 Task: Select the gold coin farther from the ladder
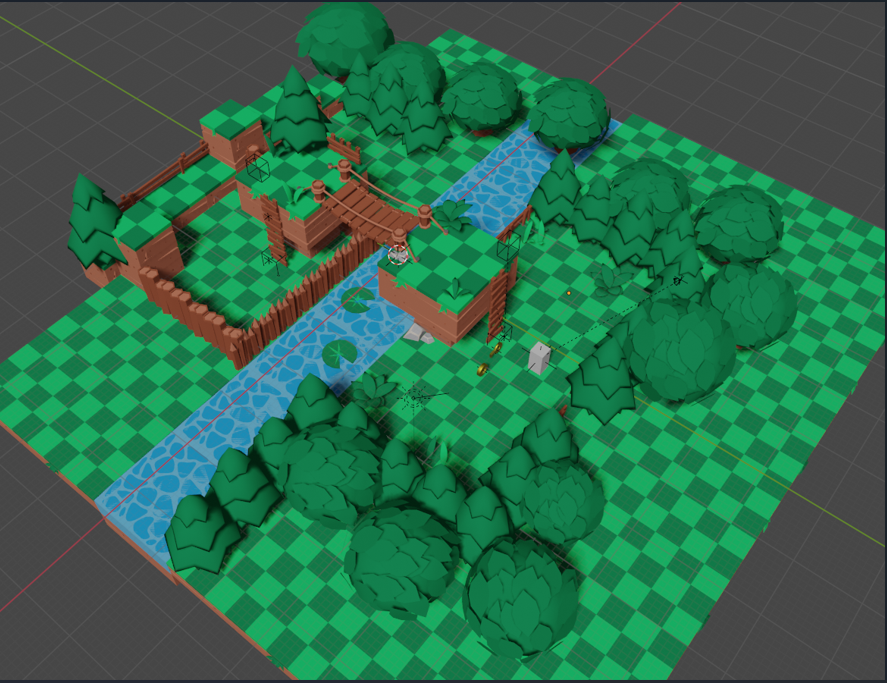(483, 370)
